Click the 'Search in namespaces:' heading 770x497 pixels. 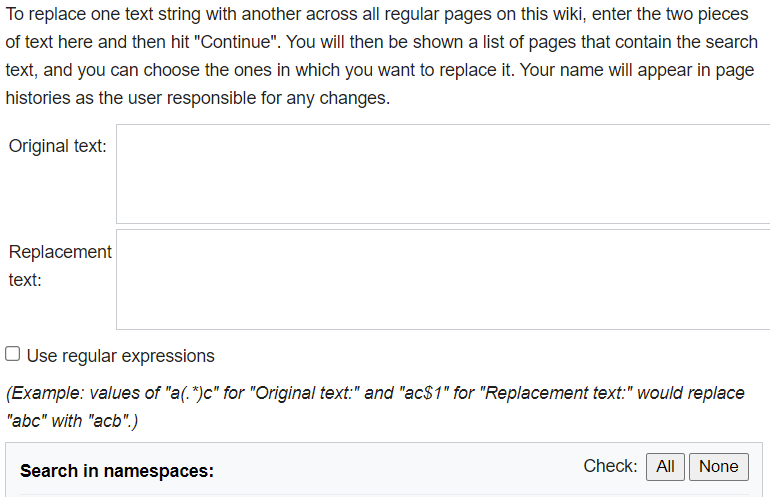click(x=116, y=471)
